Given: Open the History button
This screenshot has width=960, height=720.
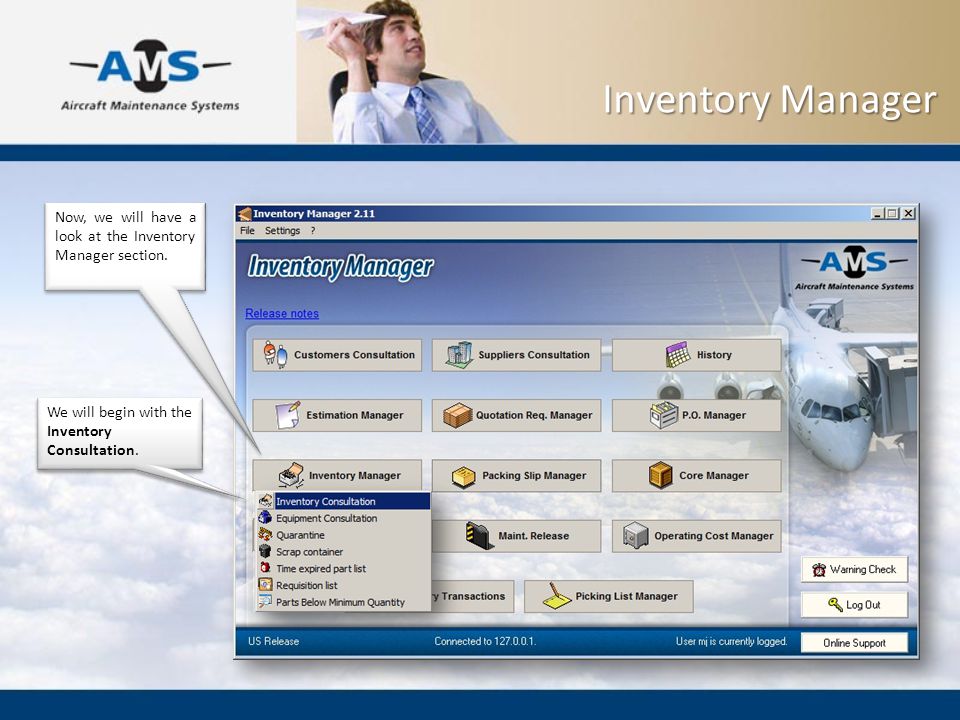Looking at the screenshot, I should click(x=696, y=355).
